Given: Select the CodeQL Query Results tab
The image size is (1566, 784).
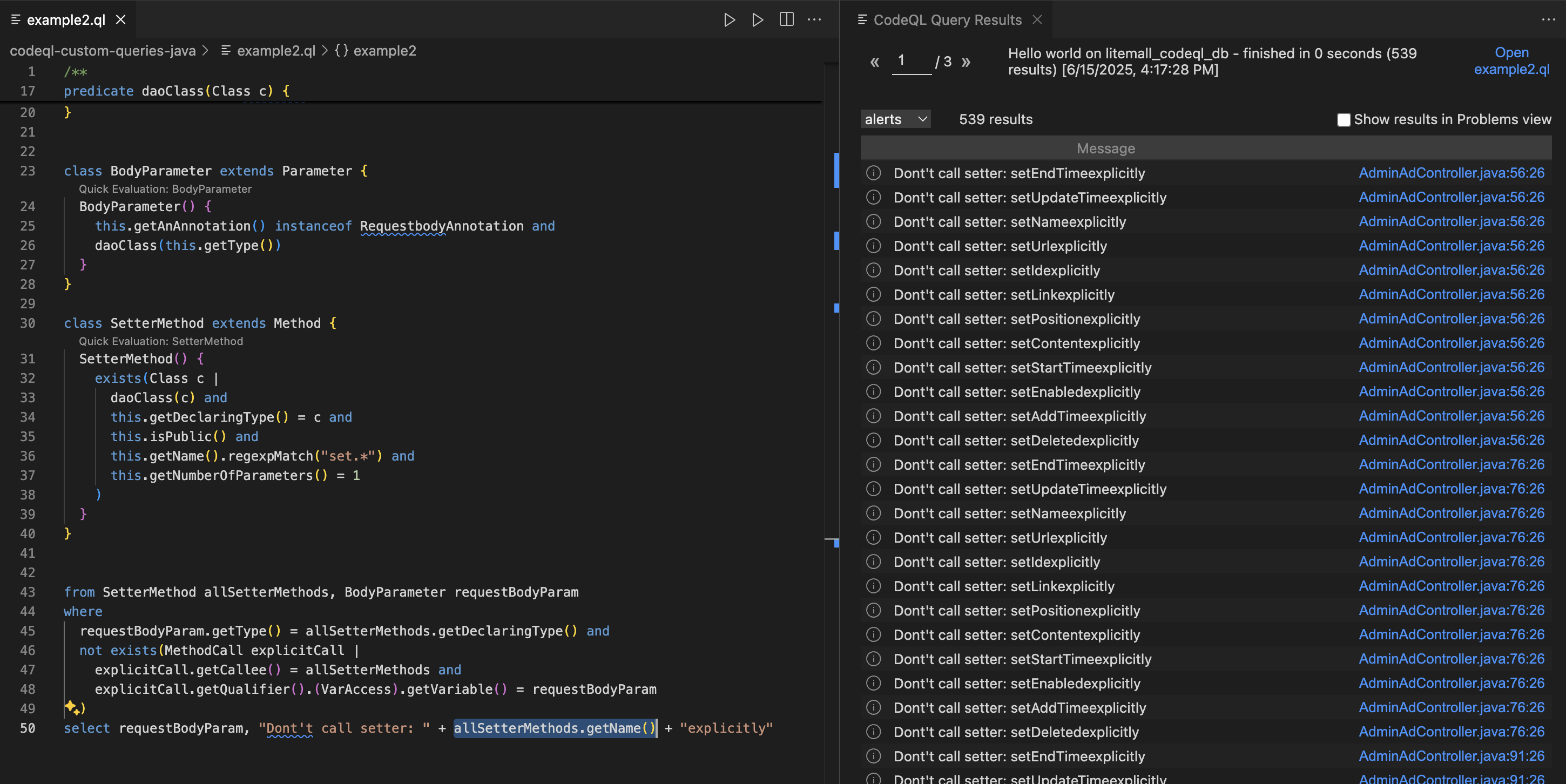Looking at the screenshot, I should (947, 20).
